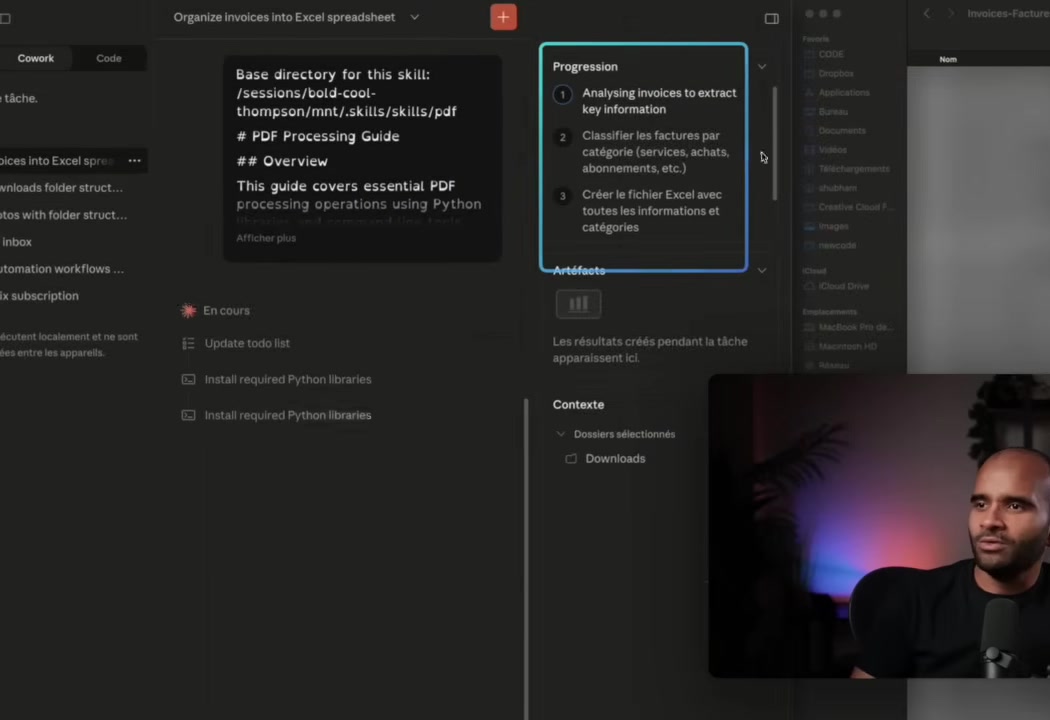Viewport: 1050px width, 720px height.
Task: Open the Organize invoices task title dropdown
Action: [x=414, y=17]
